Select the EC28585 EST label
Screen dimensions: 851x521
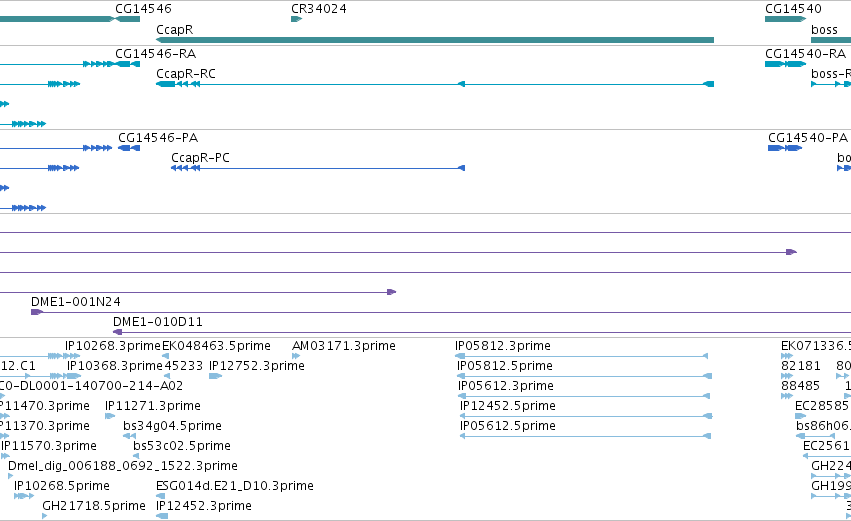[x=822, y=406]
